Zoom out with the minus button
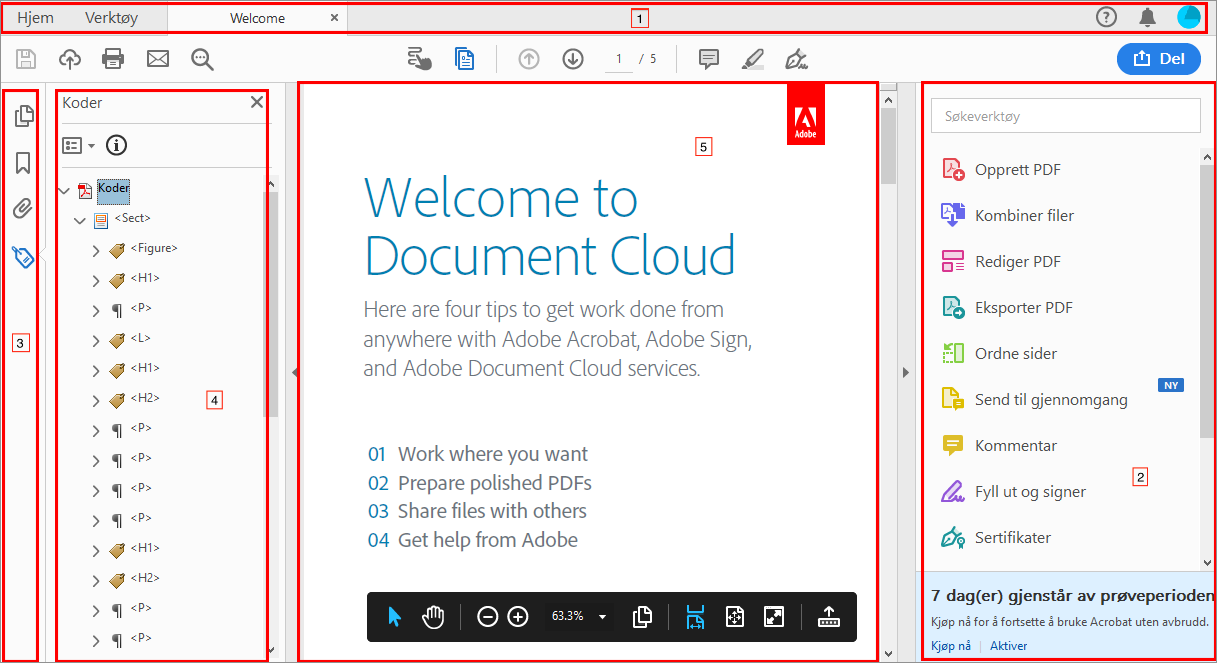 [x=488, y=617]
